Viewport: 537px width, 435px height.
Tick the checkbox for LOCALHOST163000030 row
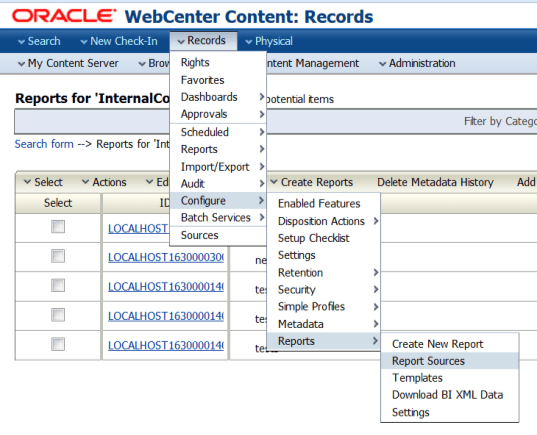click(x=58, y=256)
